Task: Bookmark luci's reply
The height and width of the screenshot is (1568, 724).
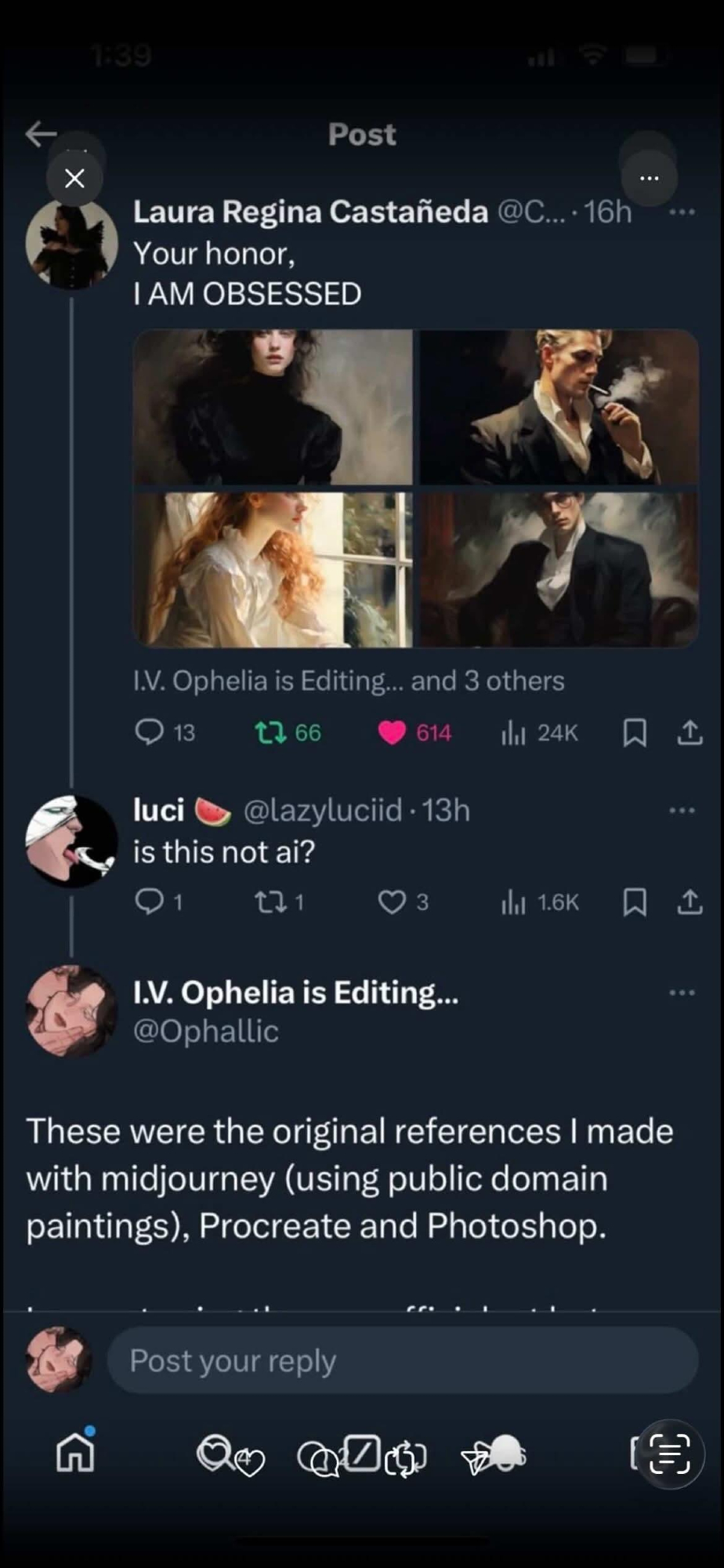Action: pyautogui.click(x=634, y=902)
